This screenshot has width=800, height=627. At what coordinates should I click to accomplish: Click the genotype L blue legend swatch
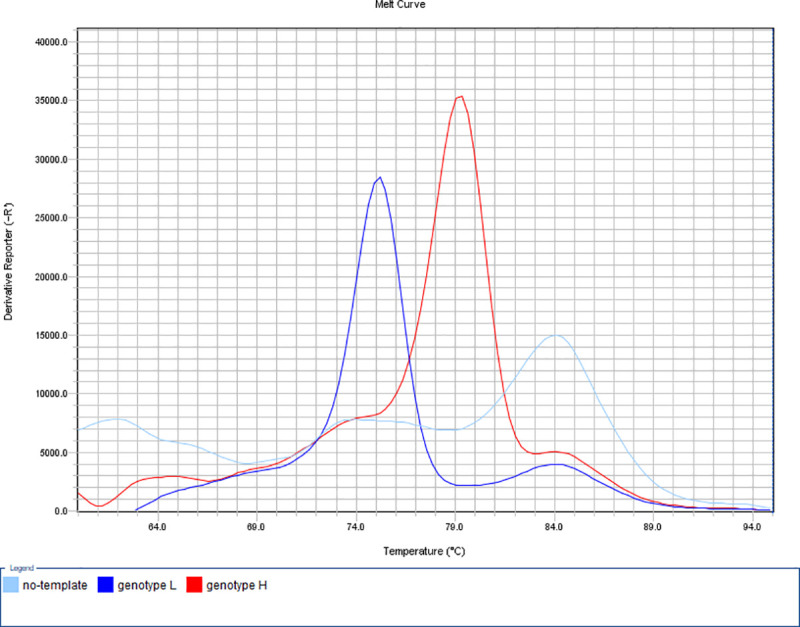coord(103,584)
